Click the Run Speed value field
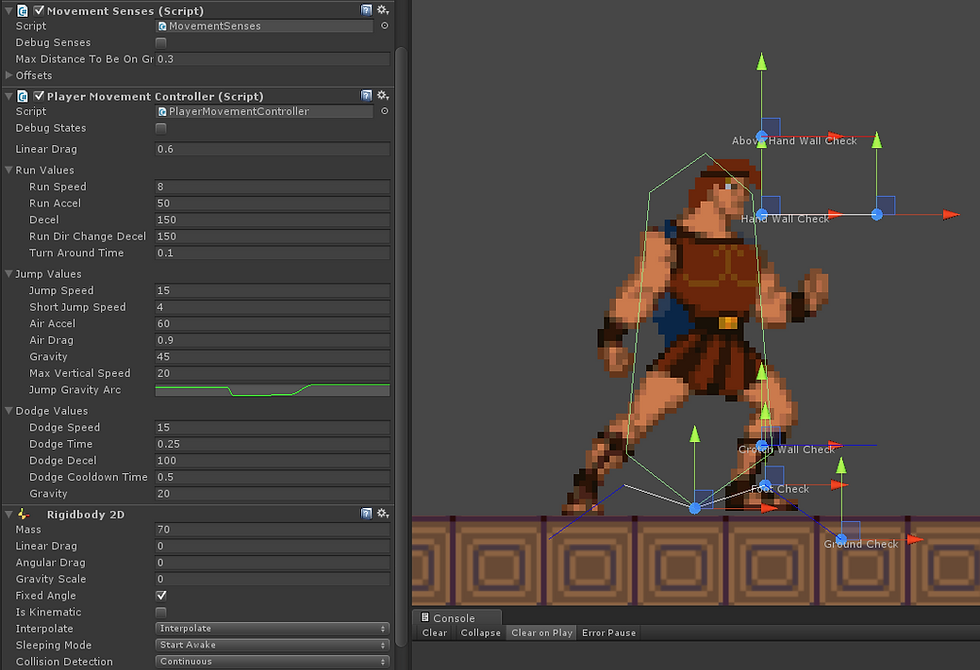The width and height of the screenshot is (980, 670). (x=272, y=186)
